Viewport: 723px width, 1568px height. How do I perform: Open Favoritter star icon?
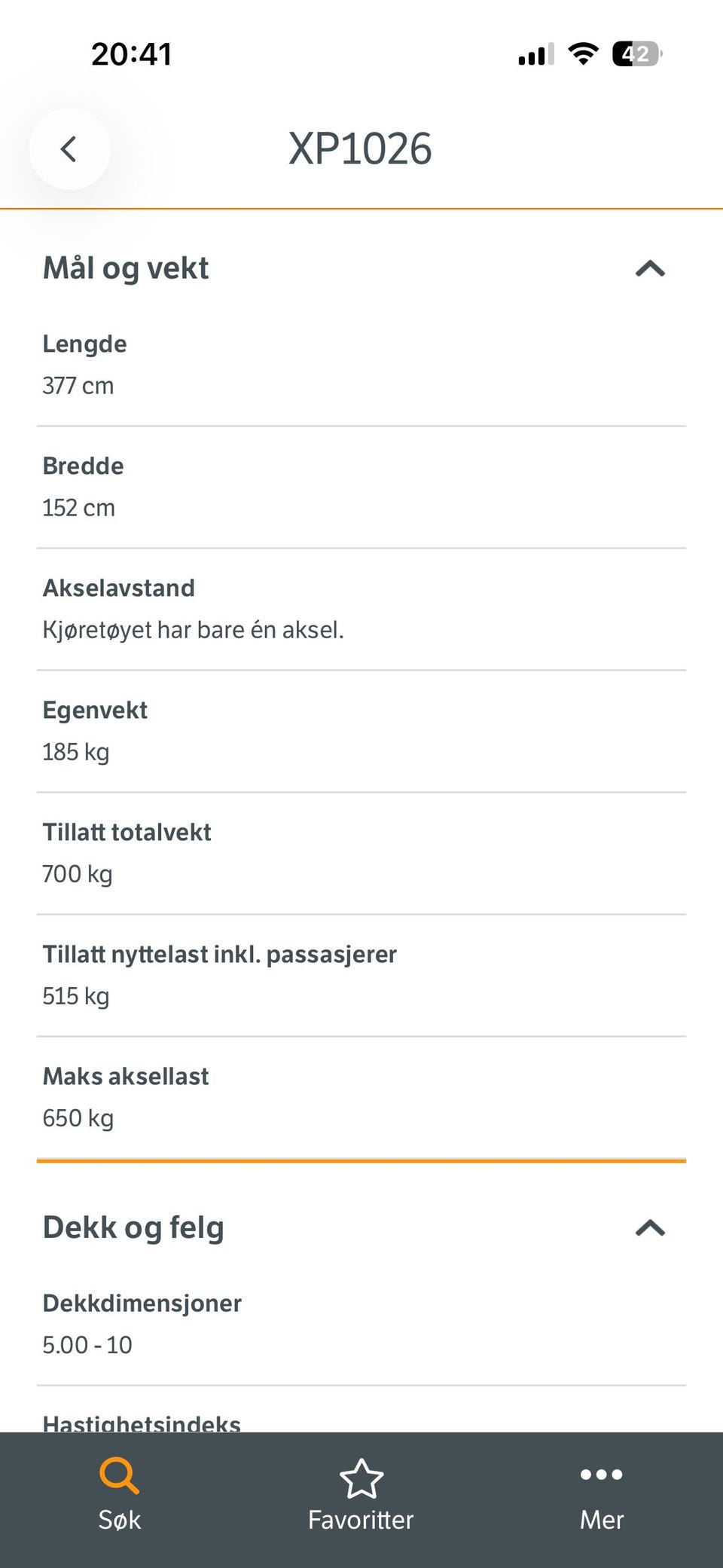[361, 1478]
